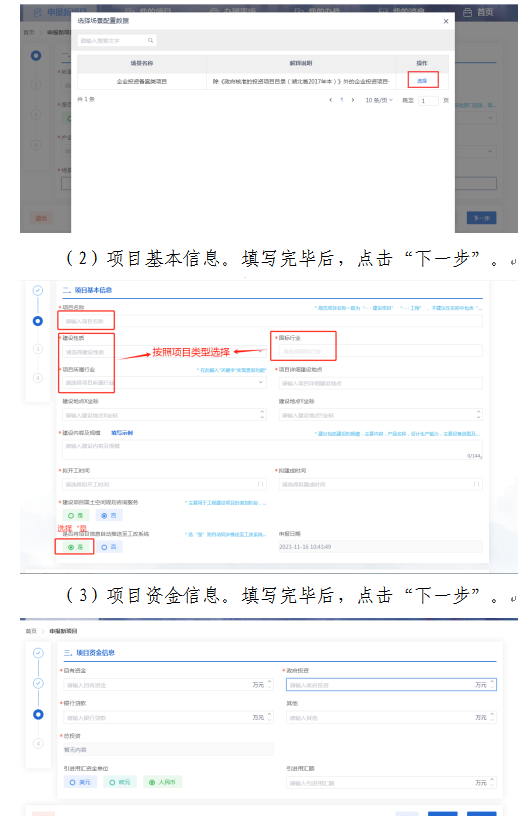Click the jump-to-page number field
This screenshot has height=816, width=520.
click(x=428, y=100)
